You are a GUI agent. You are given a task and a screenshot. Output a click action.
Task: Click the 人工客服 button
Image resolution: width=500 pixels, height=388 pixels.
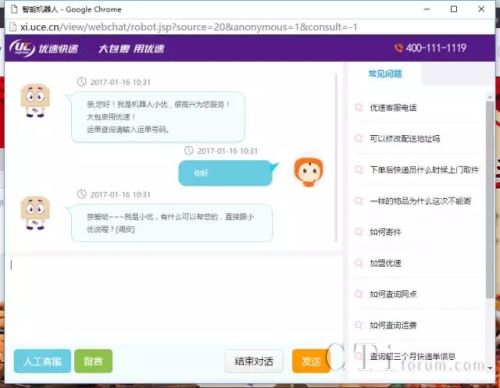tap(42, 361)
